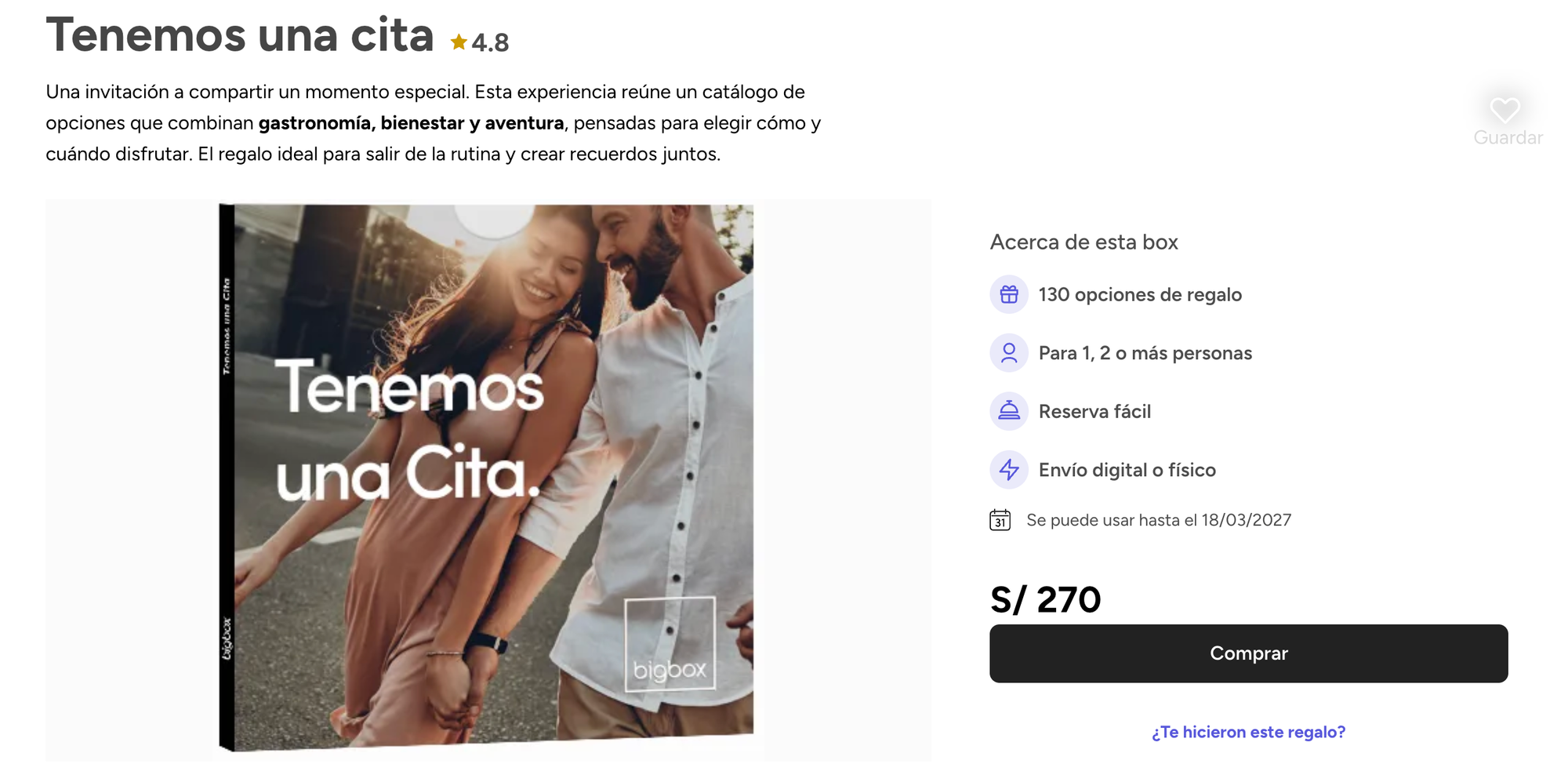Open the ¿Te hicieron este regalo? link
This screenshot has width=1568, height=764.
click(1248, 732)
